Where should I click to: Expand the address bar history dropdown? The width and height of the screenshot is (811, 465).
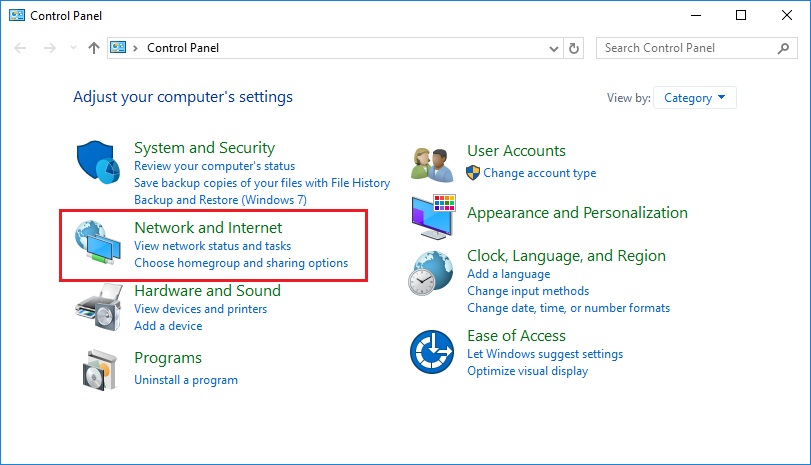555,48
